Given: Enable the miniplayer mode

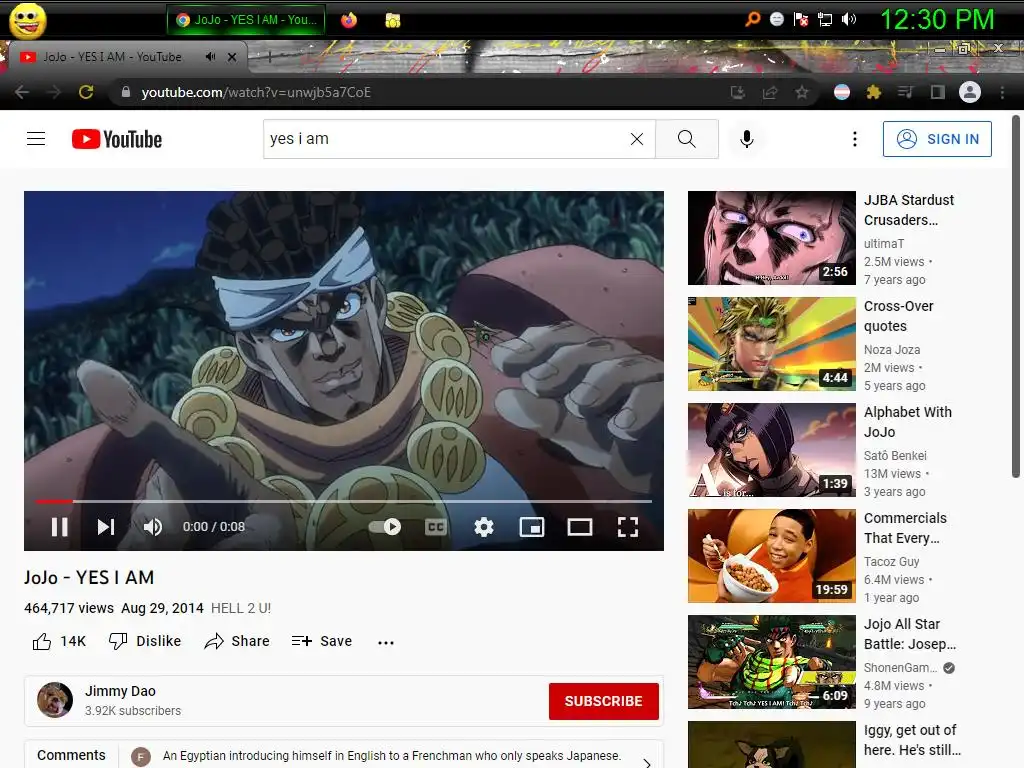Looking at the screenshot, I should point(532,527).
